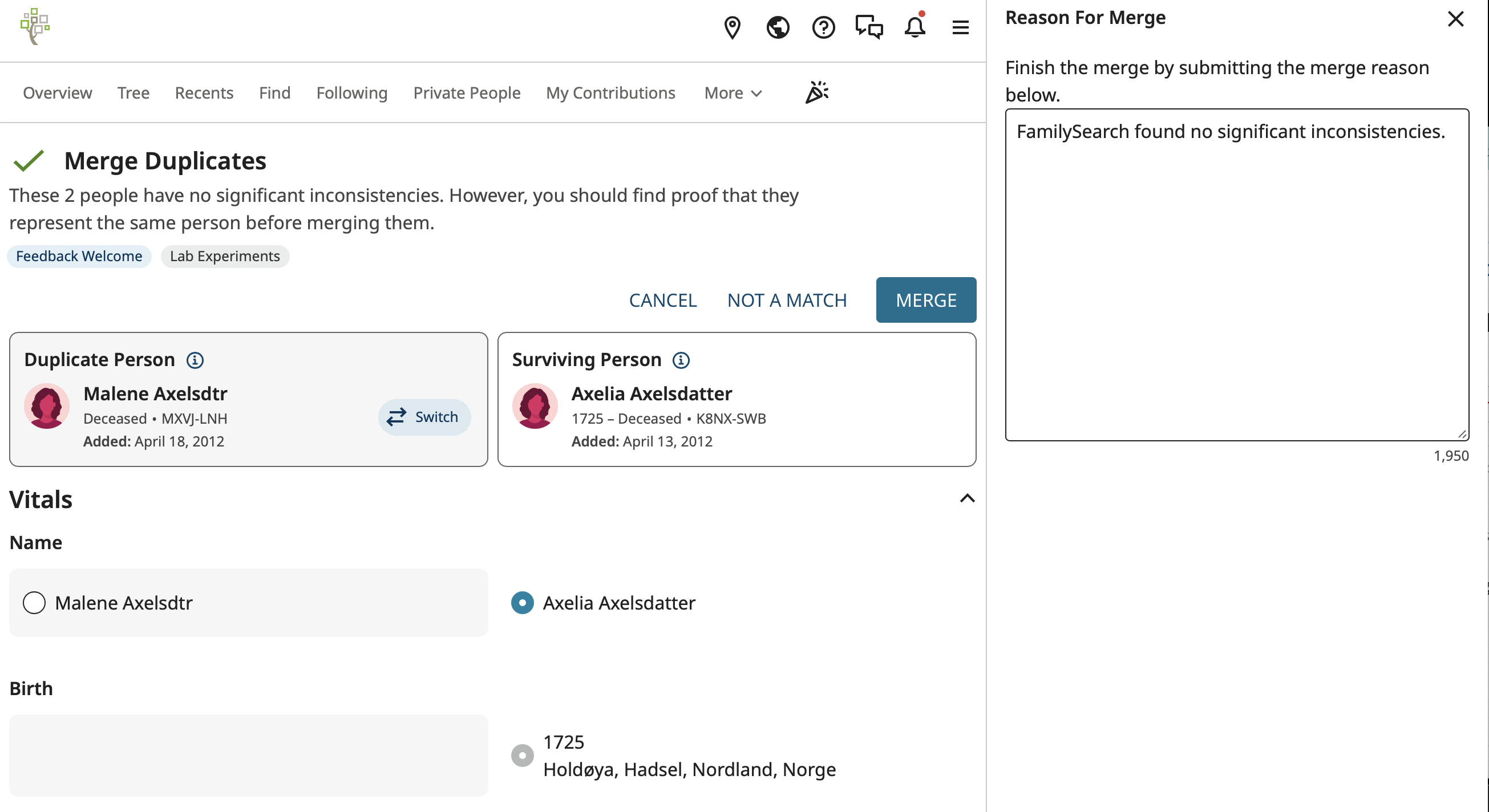Select the Axelia Axelsdatter name radio button
Viewport: 1489px width, 812px height.
pyautogui.click(x=522, y=603)
